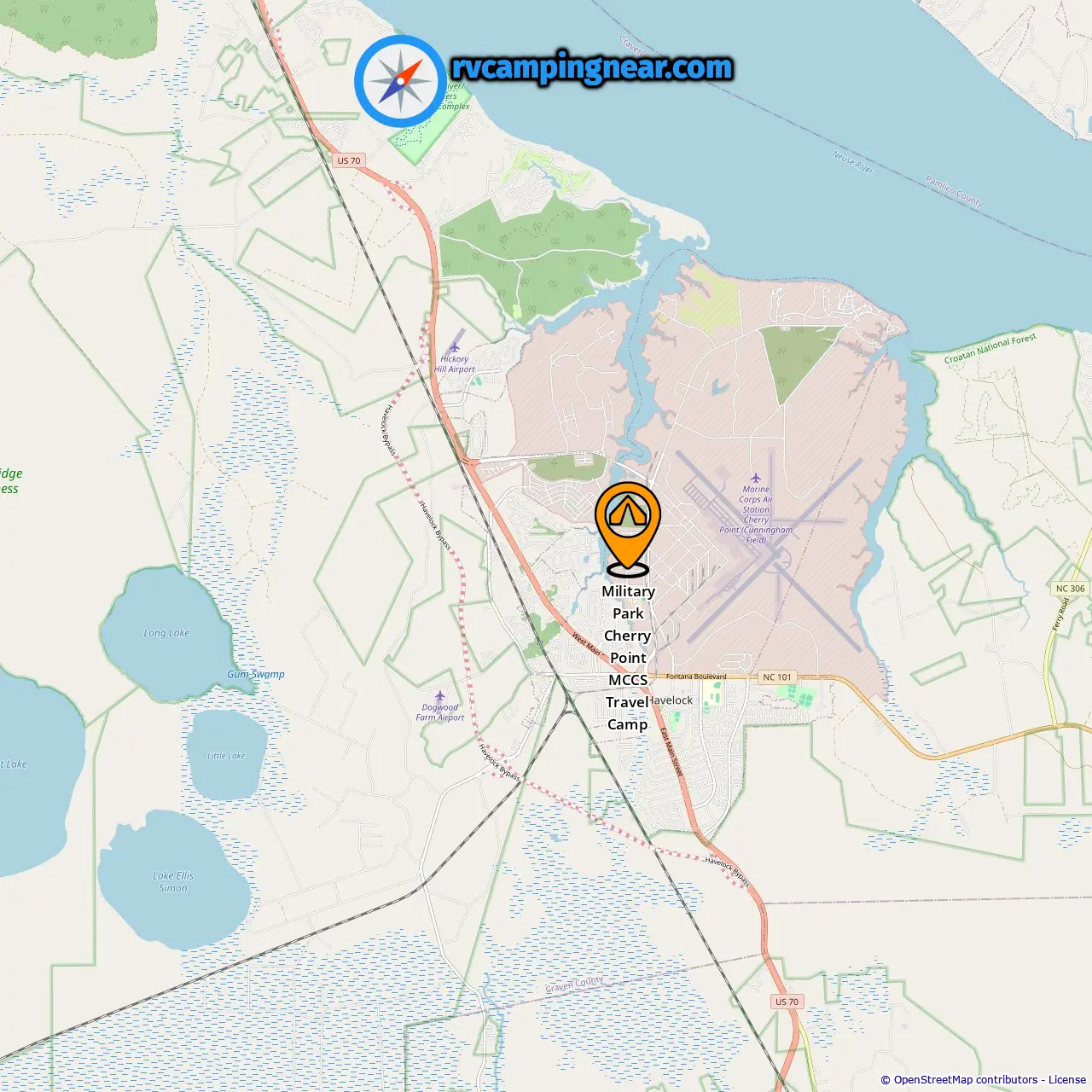Image resolution: width=1092 pixels, height=1092 pixels.
Task: Click the US 70 shield near top
Action: 349,160
